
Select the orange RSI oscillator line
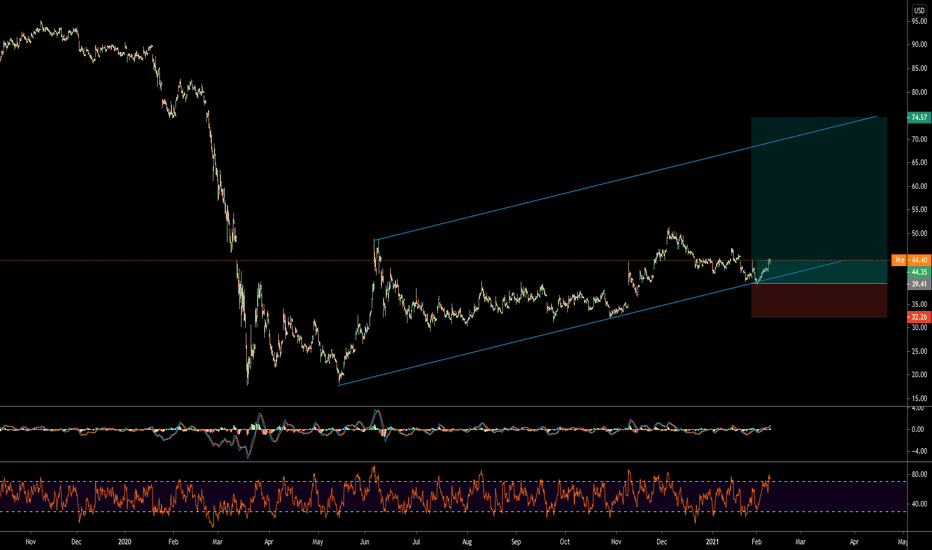[385, 495]
